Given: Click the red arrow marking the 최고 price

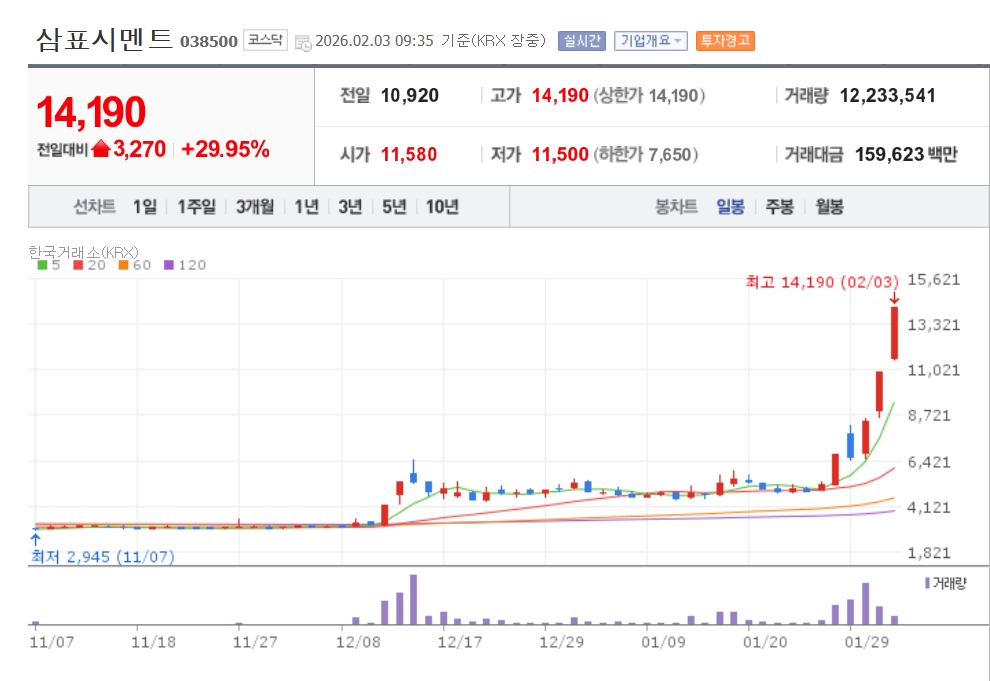Looking at the screenshot, I should click(894, 298).
